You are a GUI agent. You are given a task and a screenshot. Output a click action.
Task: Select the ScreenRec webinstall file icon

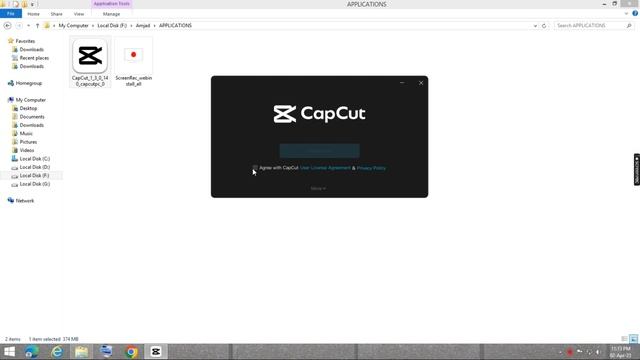(133, 55)
